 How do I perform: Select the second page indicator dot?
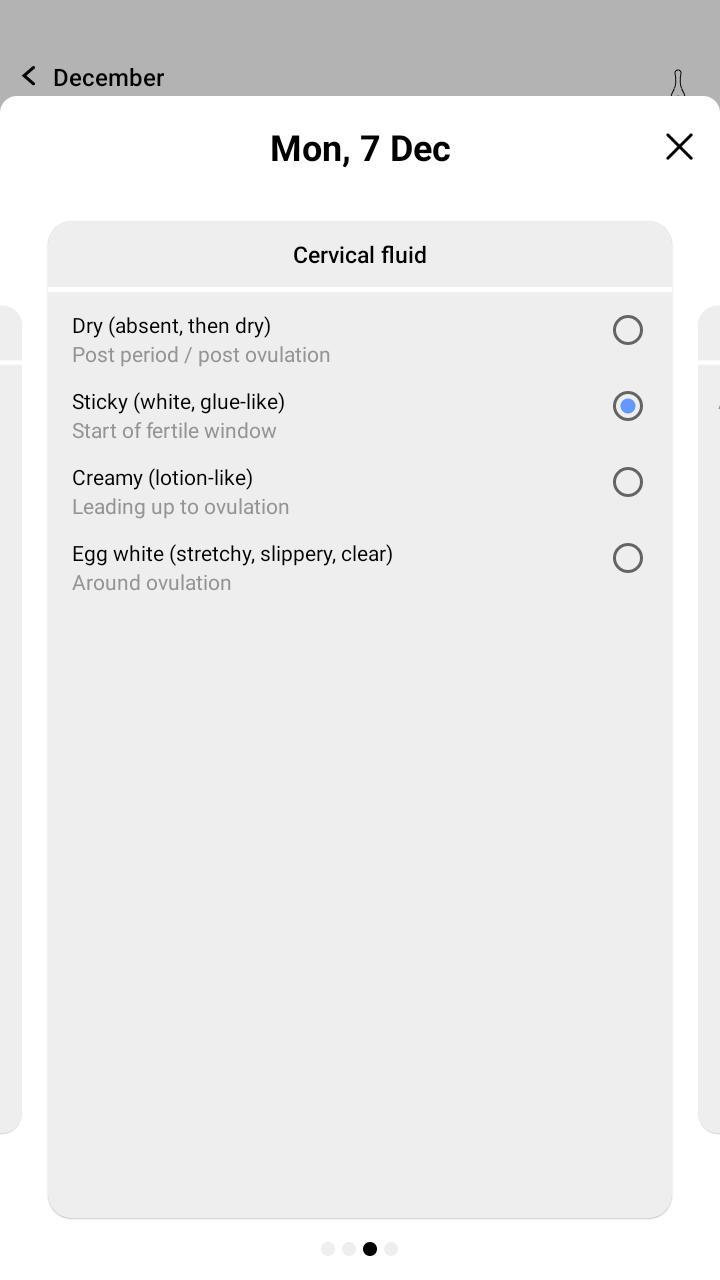[x=349, y=1248]
